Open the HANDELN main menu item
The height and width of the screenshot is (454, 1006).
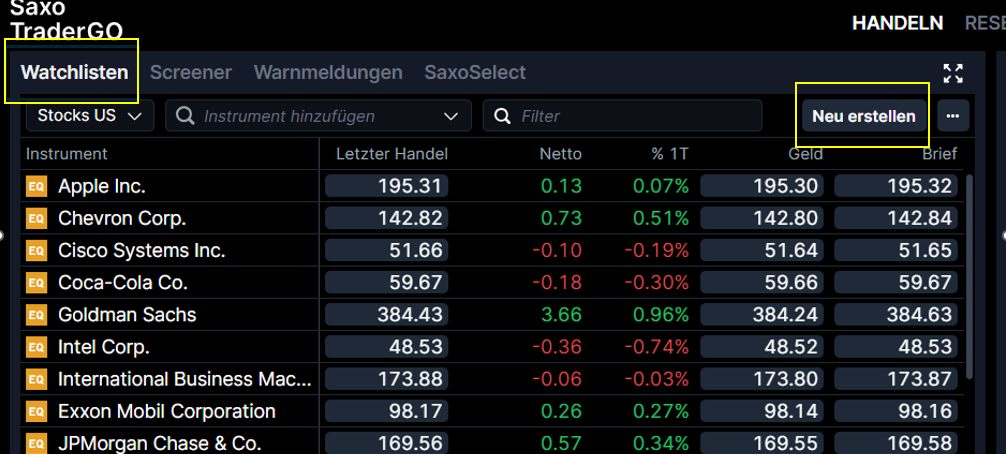tap(897, 23)
